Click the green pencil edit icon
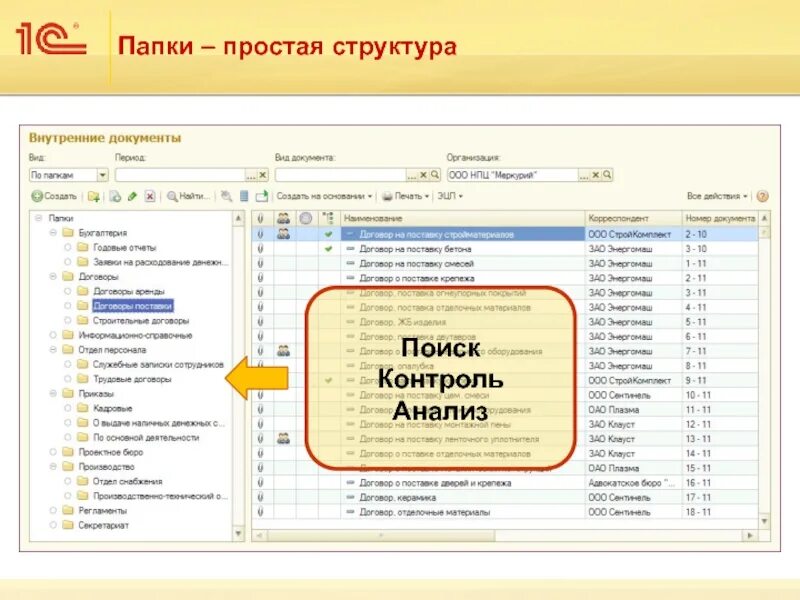The width and height of the screenshot is (800, 600). [x=133, y=196]
